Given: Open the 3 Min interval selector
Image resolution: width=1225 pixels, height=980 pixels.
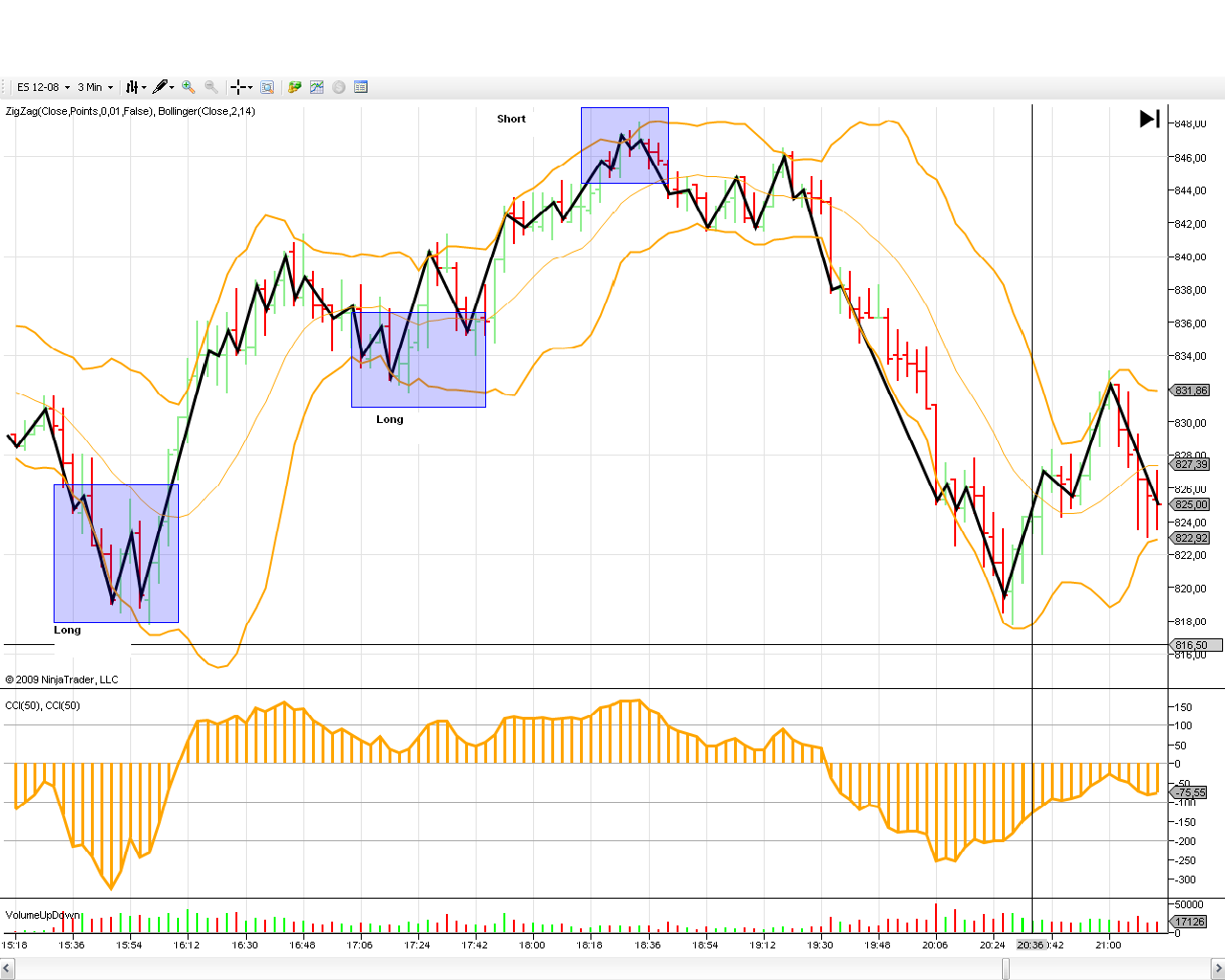Looking at the screenshot, I should click(x=95, y=87).
